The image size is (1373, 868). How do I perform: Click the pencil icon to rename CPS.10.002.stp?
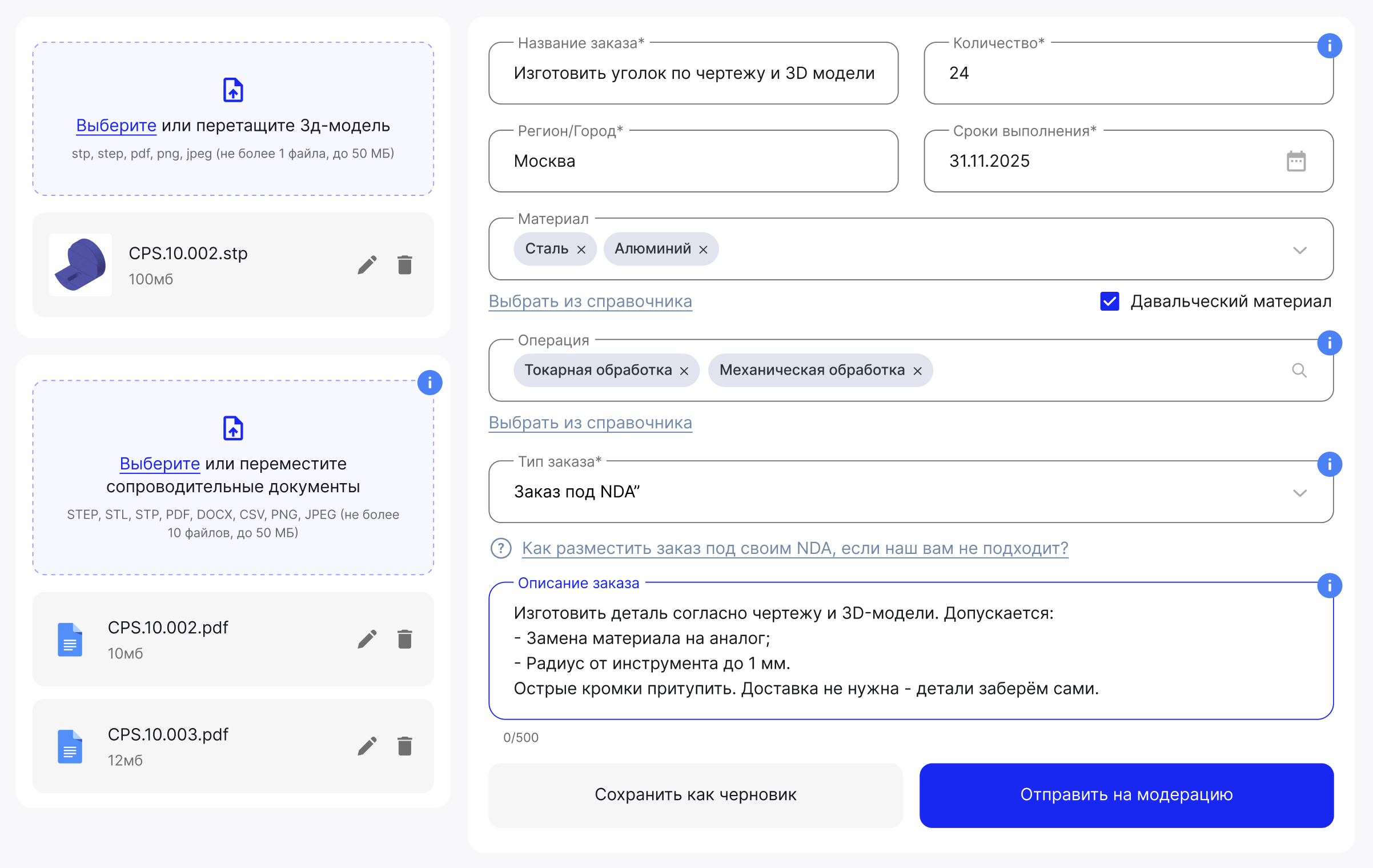tap(368, 264)
